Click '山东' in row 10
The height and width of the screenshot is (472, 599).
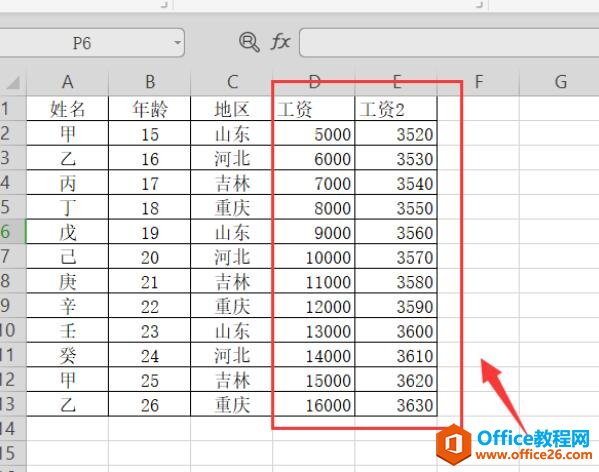(232, 330)
